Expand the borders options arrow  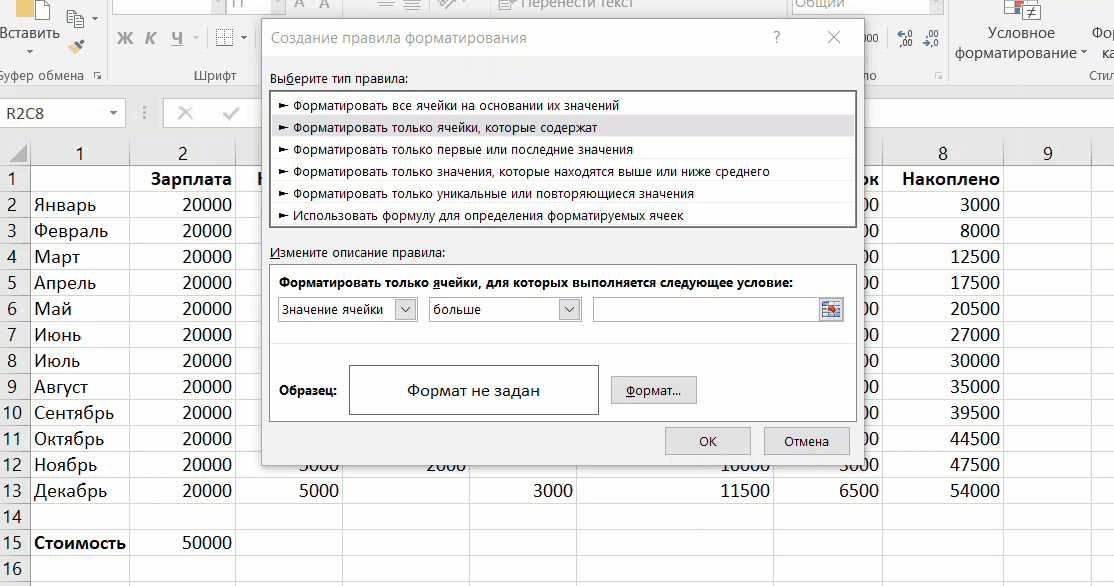point(244,38)
